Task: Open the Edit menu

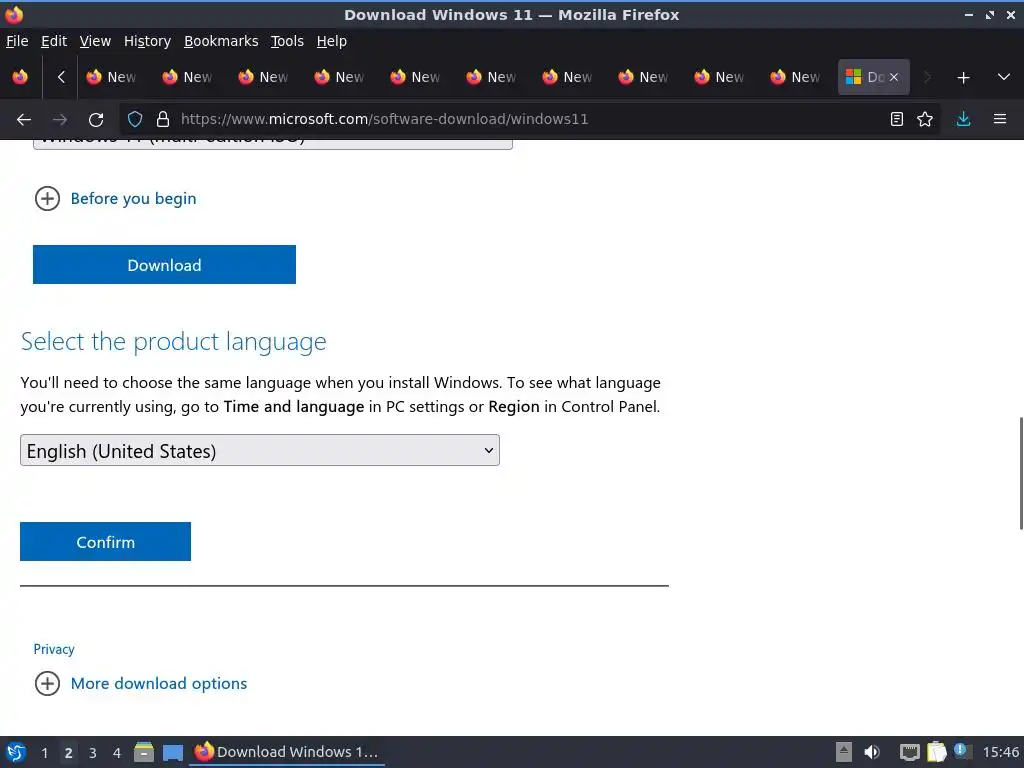Action: pyautogui.click(x=54, y=41)
